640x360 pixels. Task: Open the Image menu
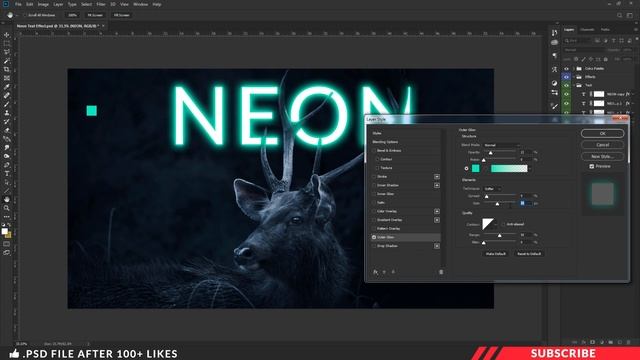click(43, 4)
